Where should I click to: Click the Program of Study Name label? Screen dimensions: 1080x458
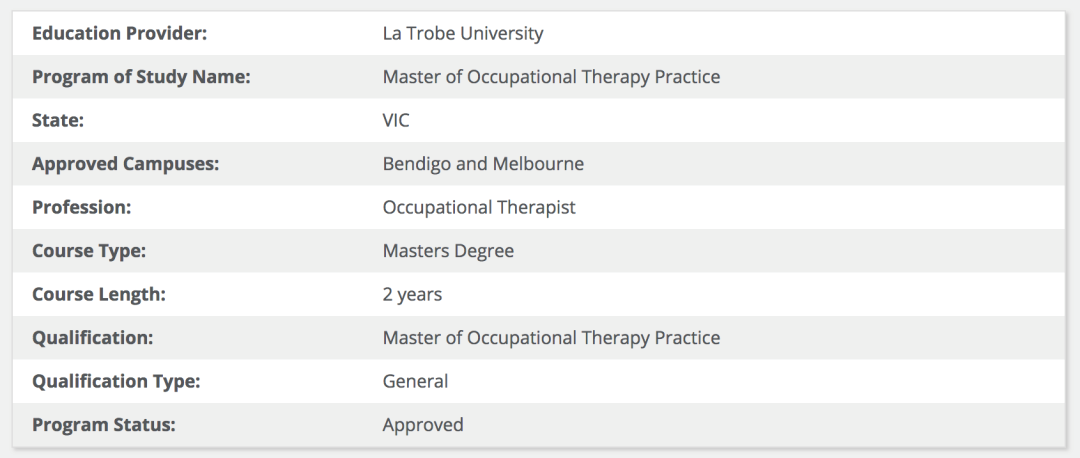[x=141, y=77]
